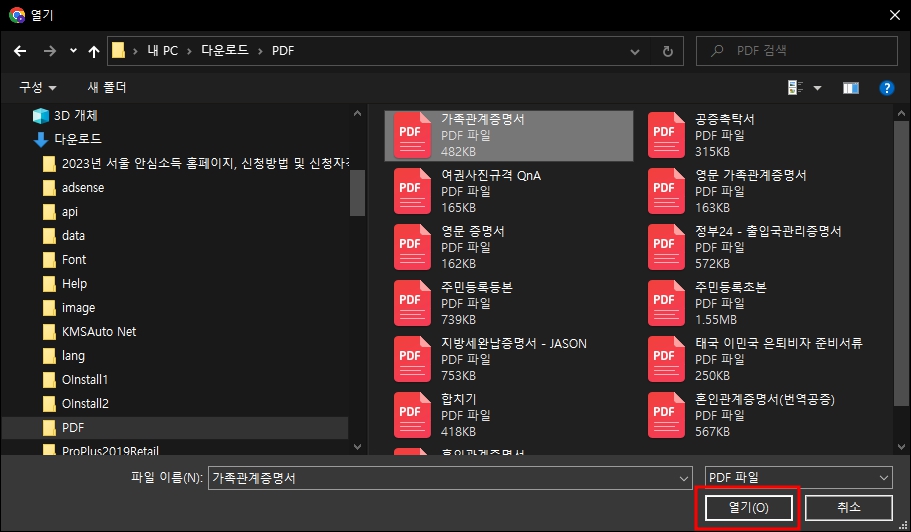
Task: Click the file list scroll up arrow
Action: point(902,113)
